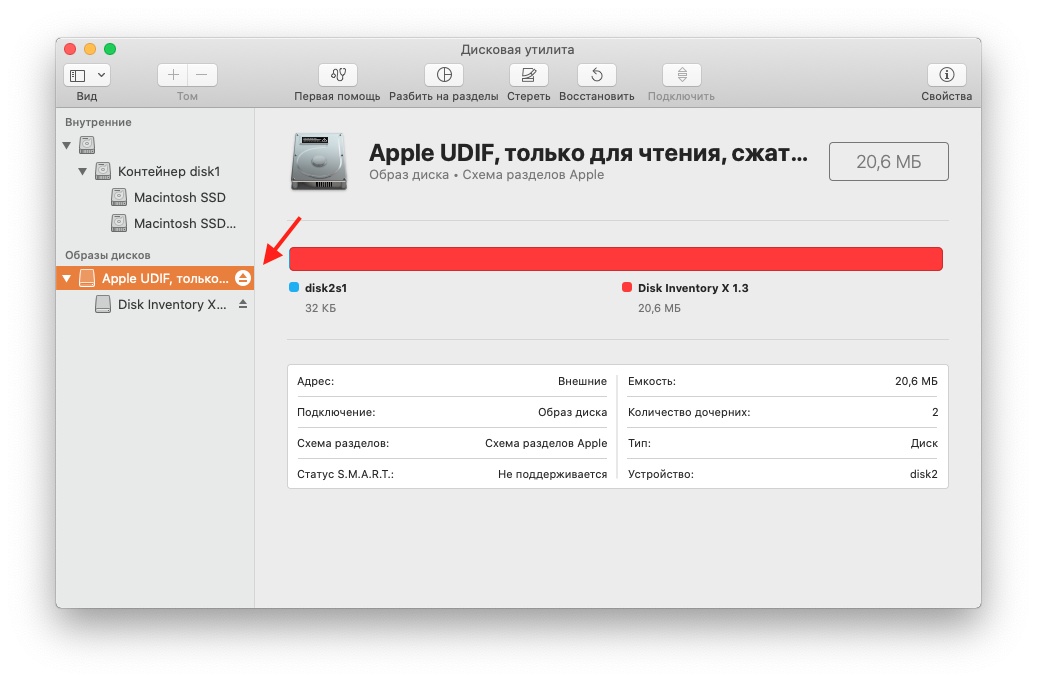
Task: Add a volume with plus button
Action: (x=173, y=75)
